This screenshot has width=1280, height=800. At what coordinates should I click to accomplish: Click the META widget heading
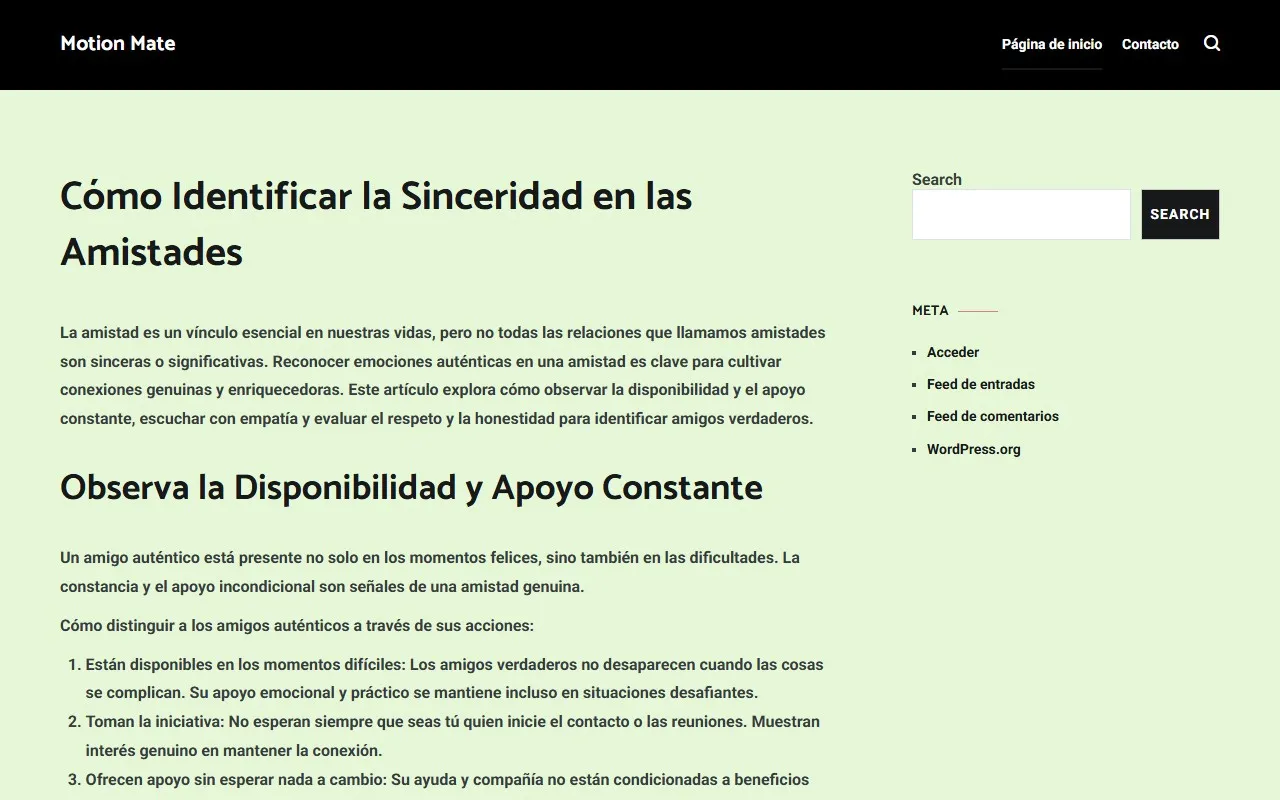(x=930, y=310)
